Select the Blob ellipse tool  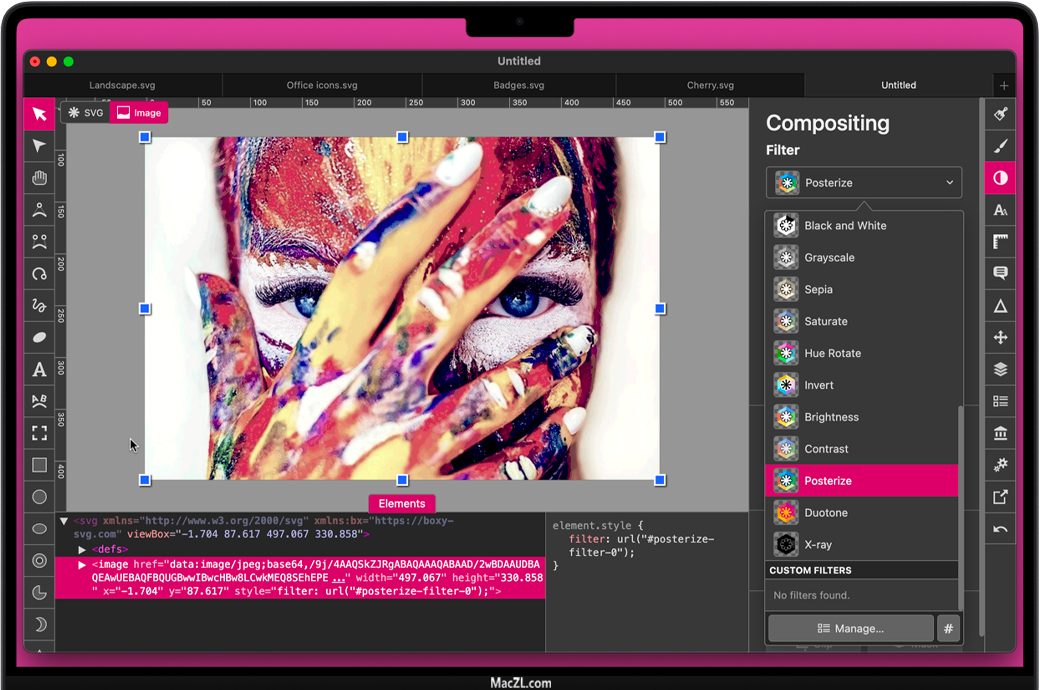pyautogui.click(x=39, y=338)
